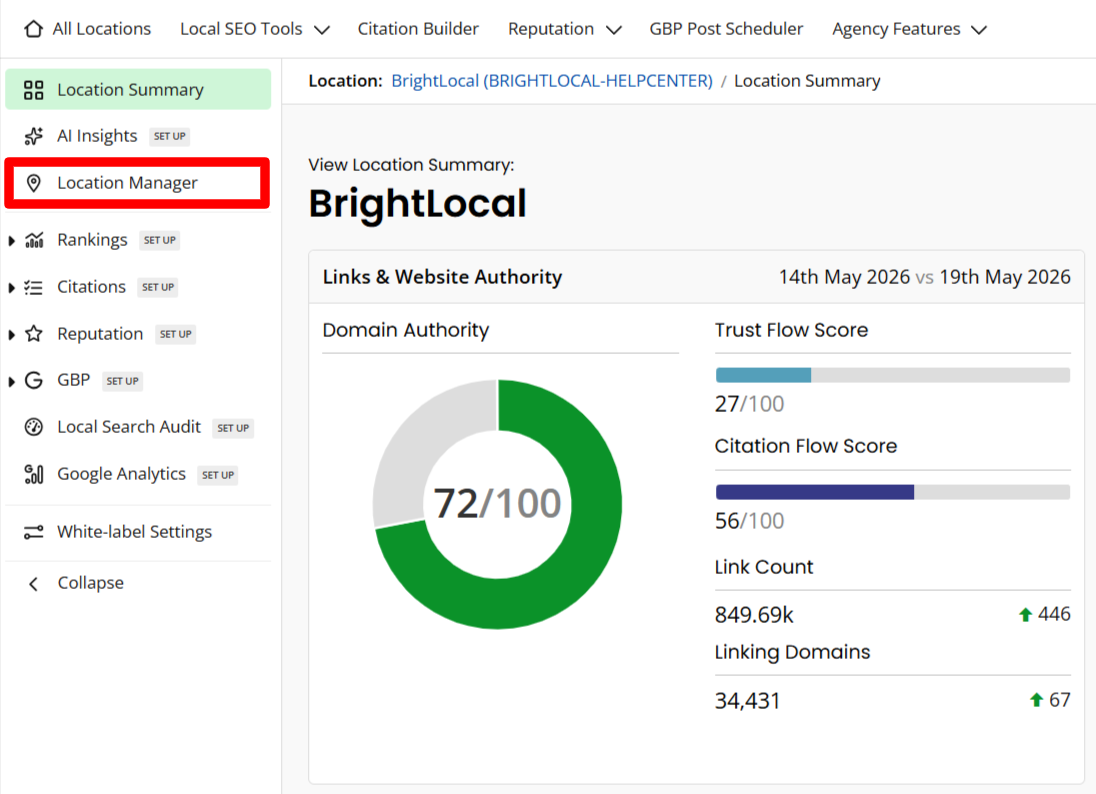1096x794 pixels.
Task: Click the Google Analytics bar icon
Action: pyautogui.click(x=34, y=474)
